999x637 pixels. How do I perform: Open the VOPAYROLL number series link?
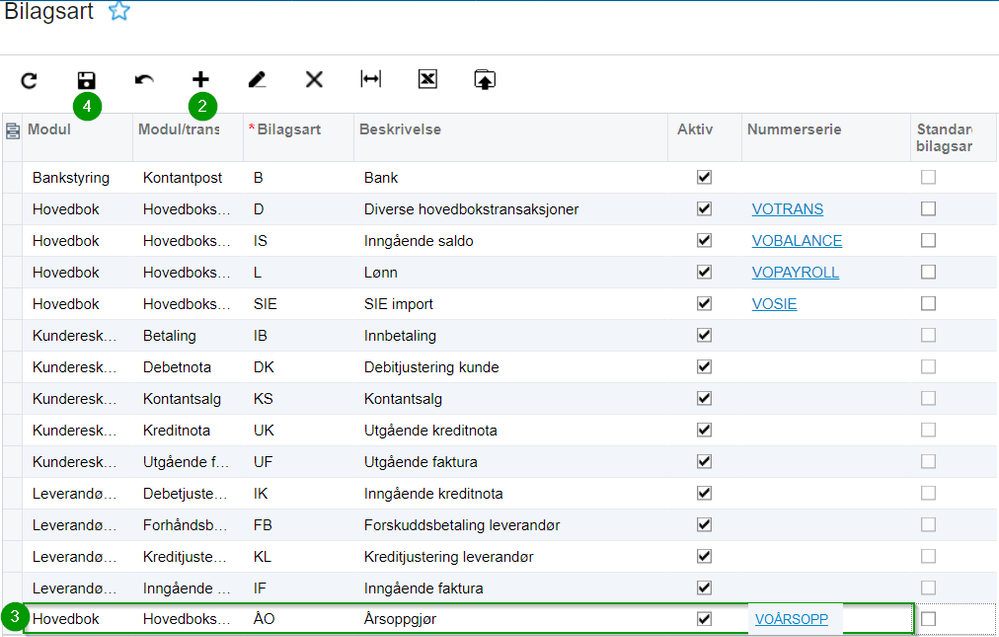[x=795, y=272]
